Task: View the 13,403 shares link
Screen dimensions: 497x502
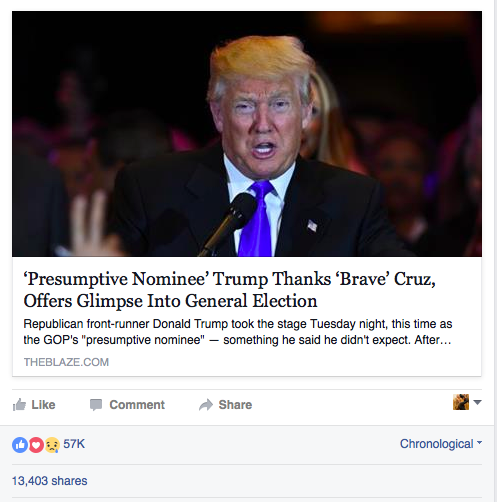Action: 50,481
